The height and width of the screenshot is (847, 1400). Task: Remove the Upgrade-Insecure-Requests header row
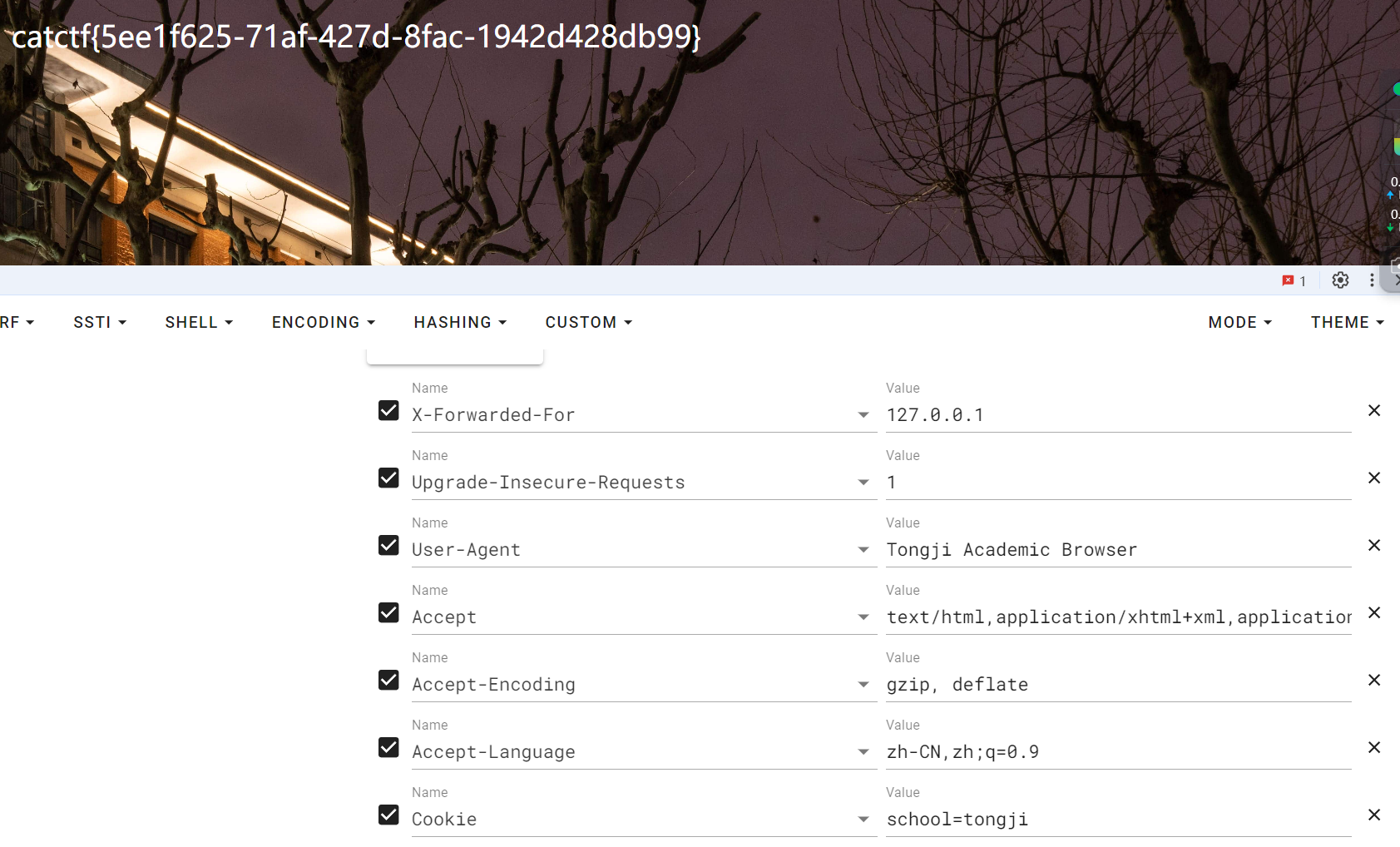1374,478
